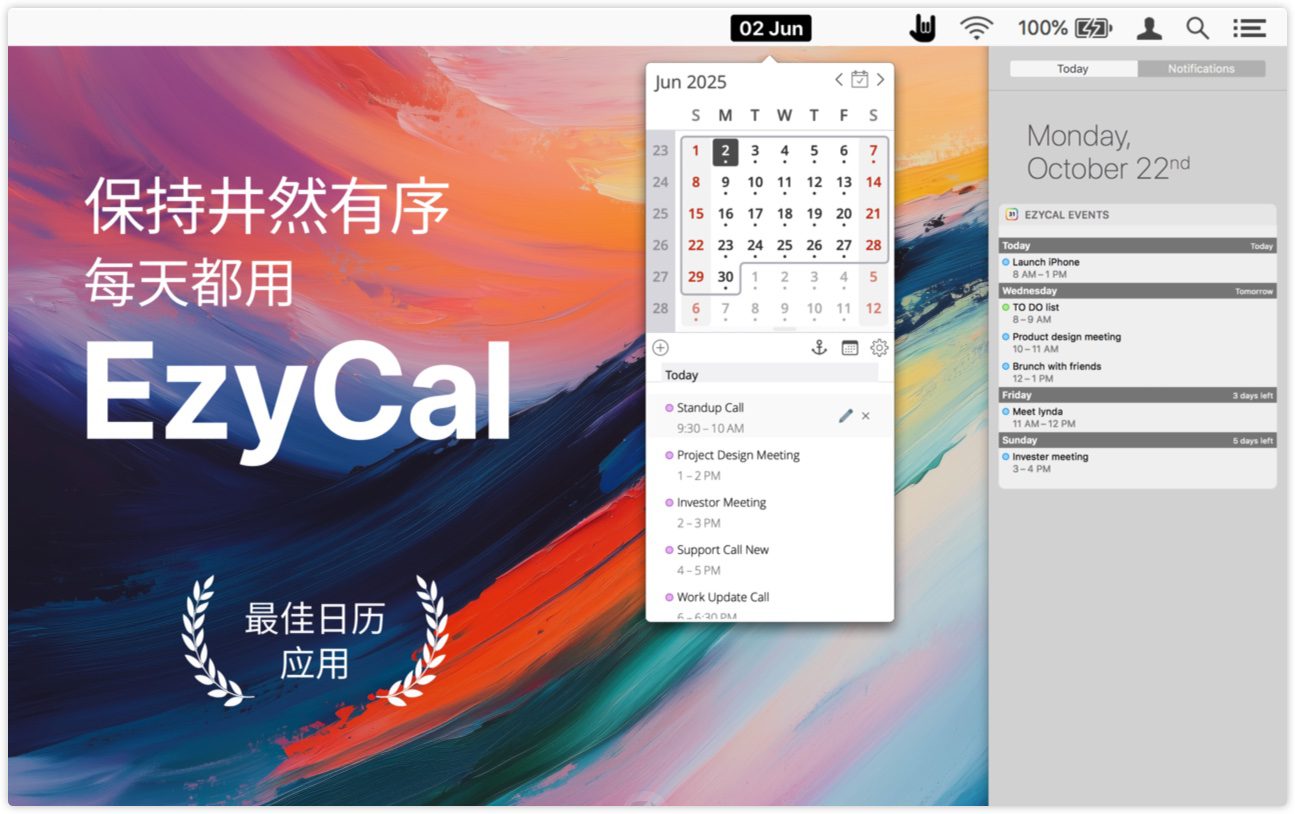The width and height of the screenshot is (1295, 814).
Task: Select week number 25
Action: [x=660, y=214]
